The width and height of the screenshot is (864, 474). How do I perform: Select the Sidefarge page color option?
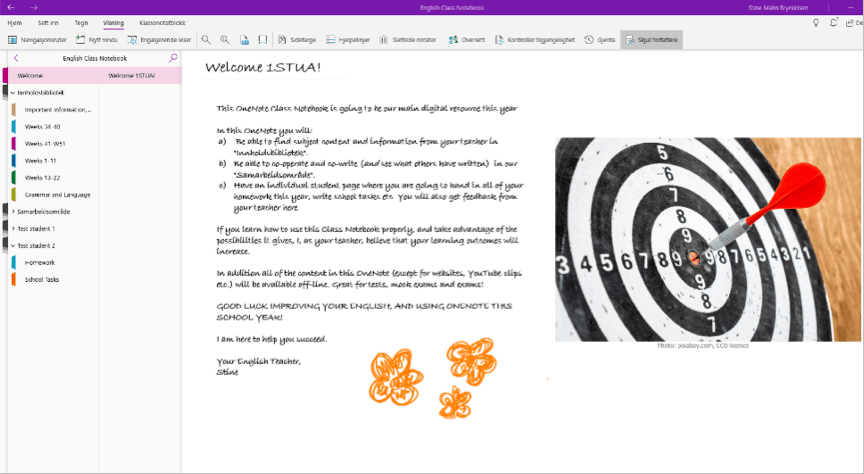click(x=297, y=40)
